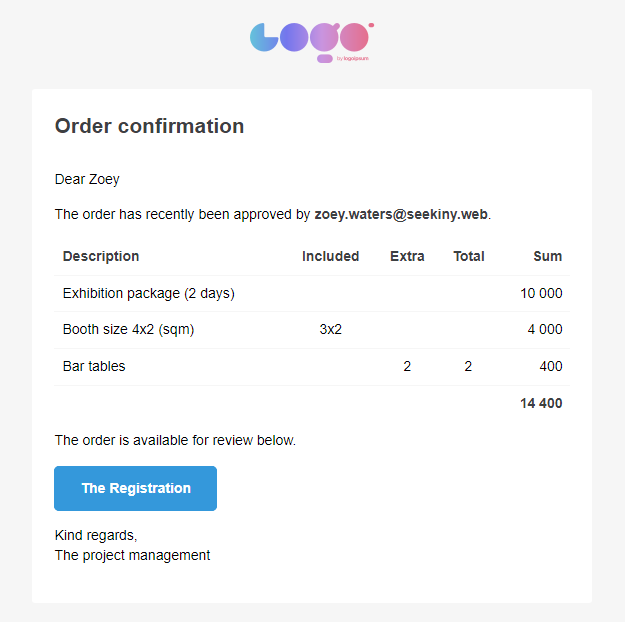Select the Bar tables row label

pos(94,366)
